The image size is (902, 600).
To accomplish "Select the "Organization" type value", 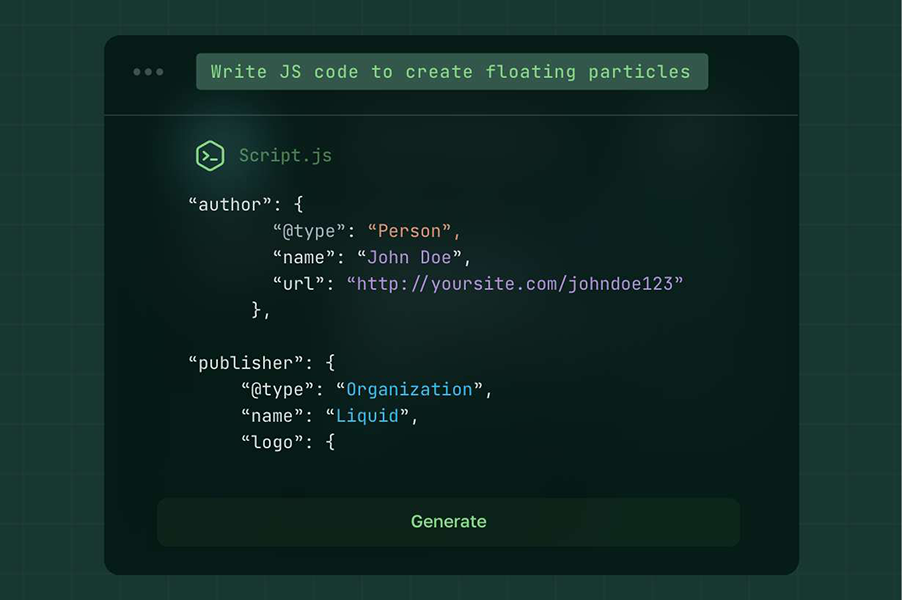I will pos(409,389).
